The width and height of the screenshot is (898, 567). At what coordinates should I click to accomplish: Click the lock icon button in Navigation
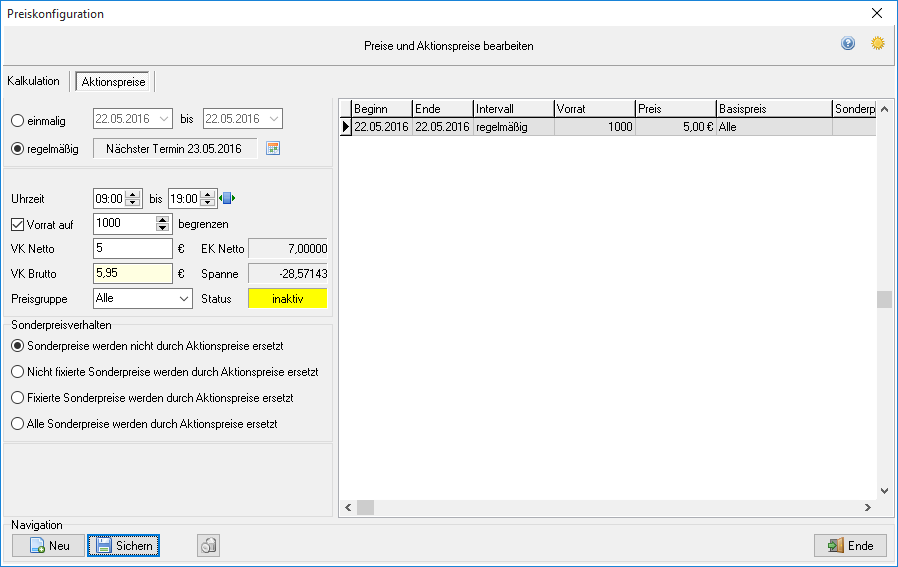click(208, 545)
